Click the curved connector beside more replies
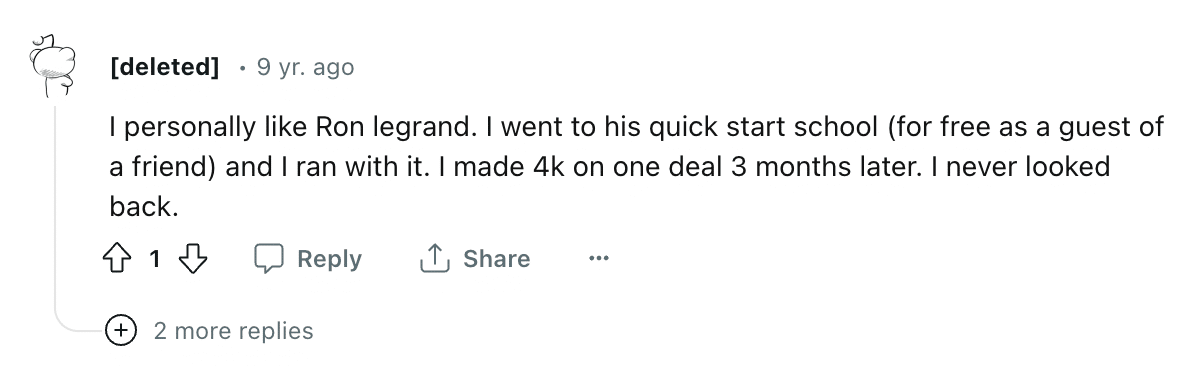Screen dimensions: 1200x380 (80, 320)
